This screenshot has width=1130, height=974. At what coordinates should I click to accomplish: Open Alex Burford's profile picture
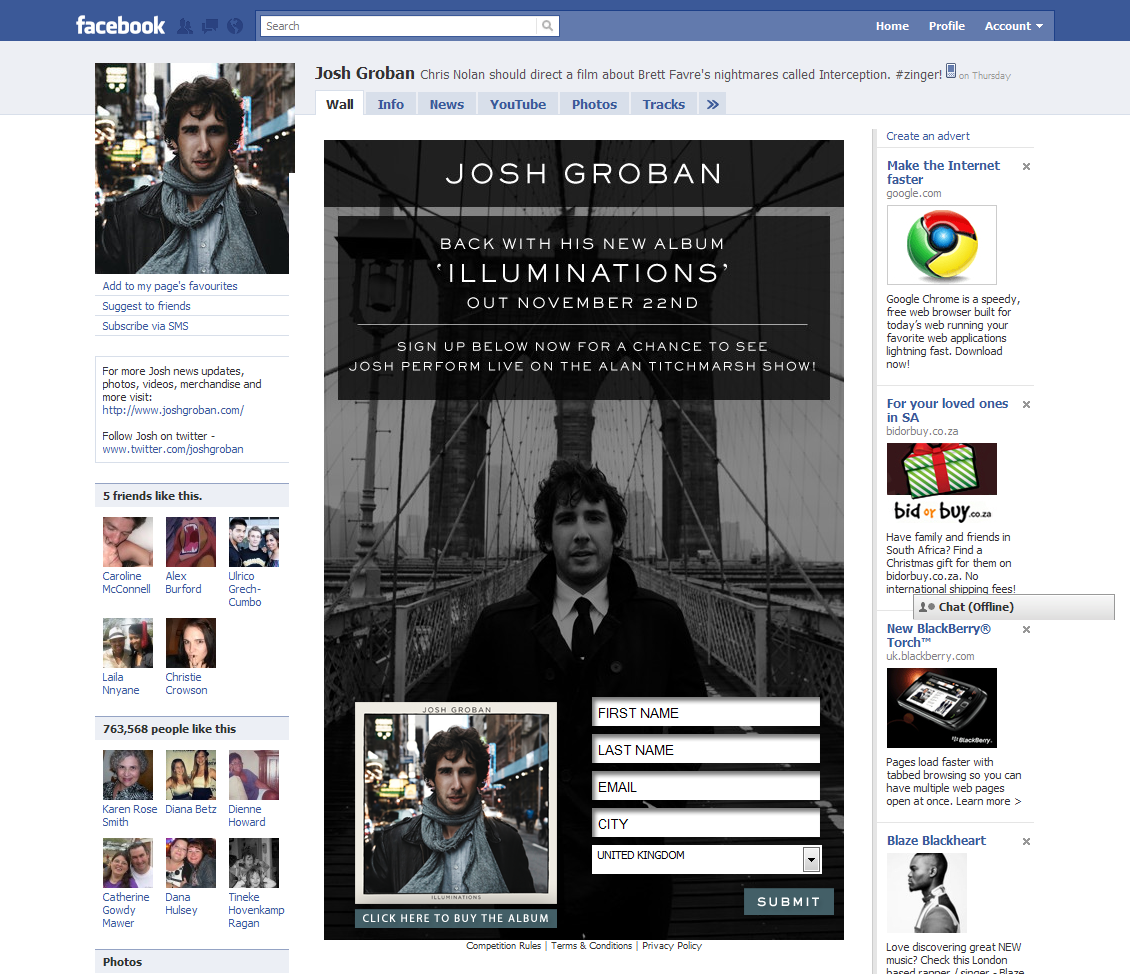[190, 542]
